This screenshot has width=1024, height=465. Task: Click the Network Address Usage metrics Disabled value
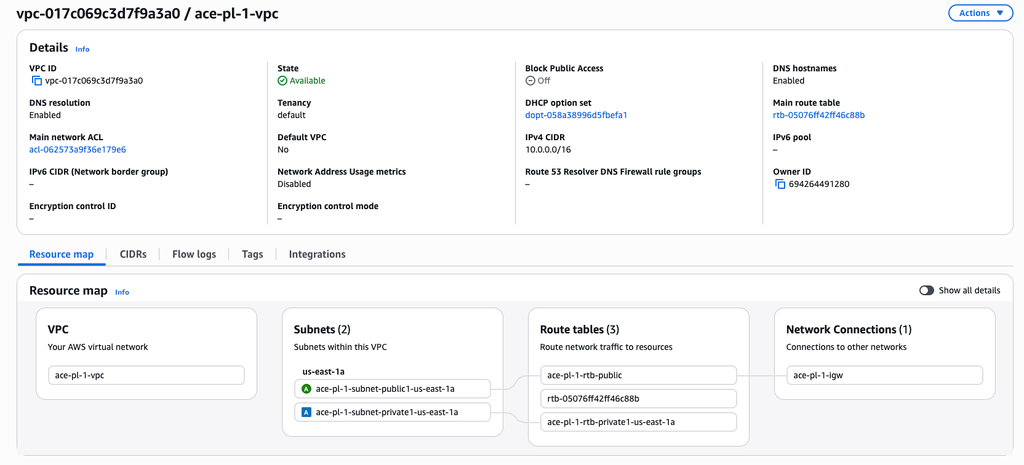pyautogui.click(x=293, y=184)
